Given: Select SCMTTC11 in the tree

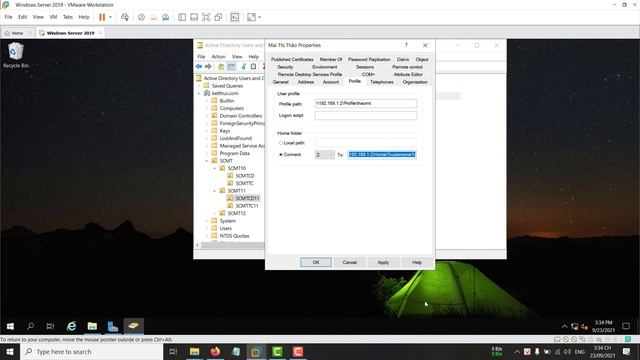Looking at the screenshot, I should coord(247,206).
